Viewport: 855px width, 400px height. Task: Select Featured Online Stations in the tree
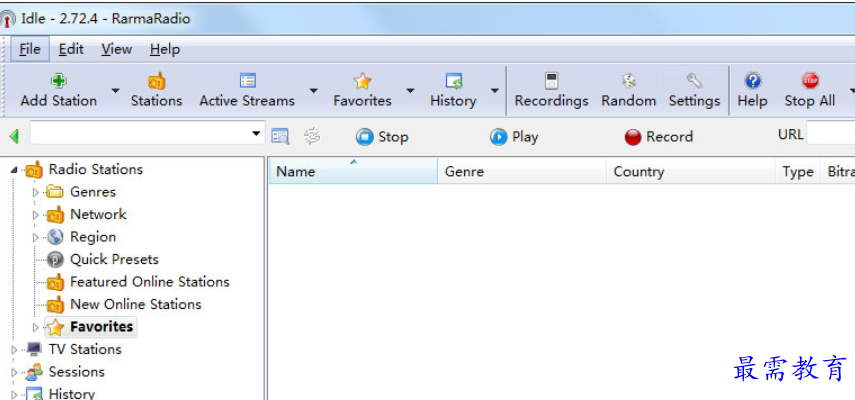[149, 282]
